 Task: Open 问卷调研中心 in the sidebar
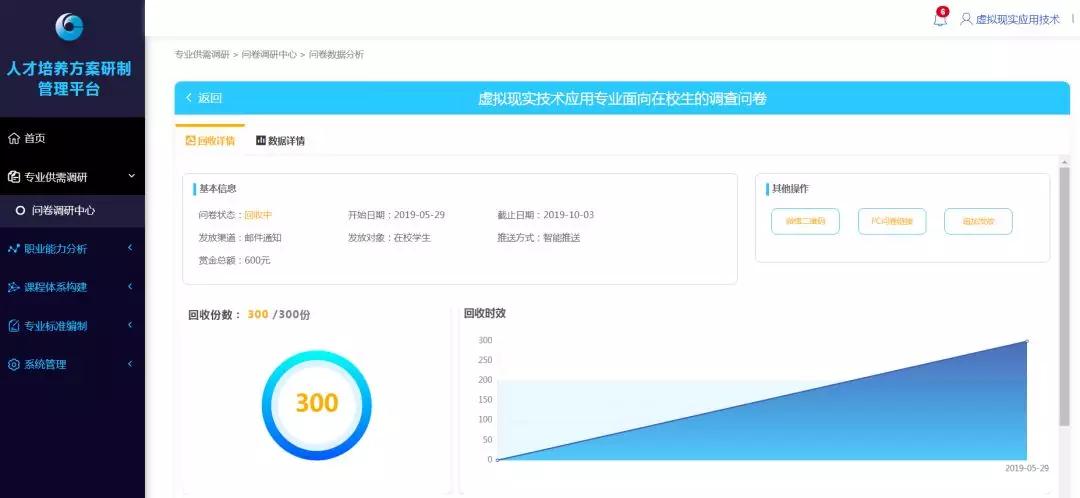click(63, 210)
